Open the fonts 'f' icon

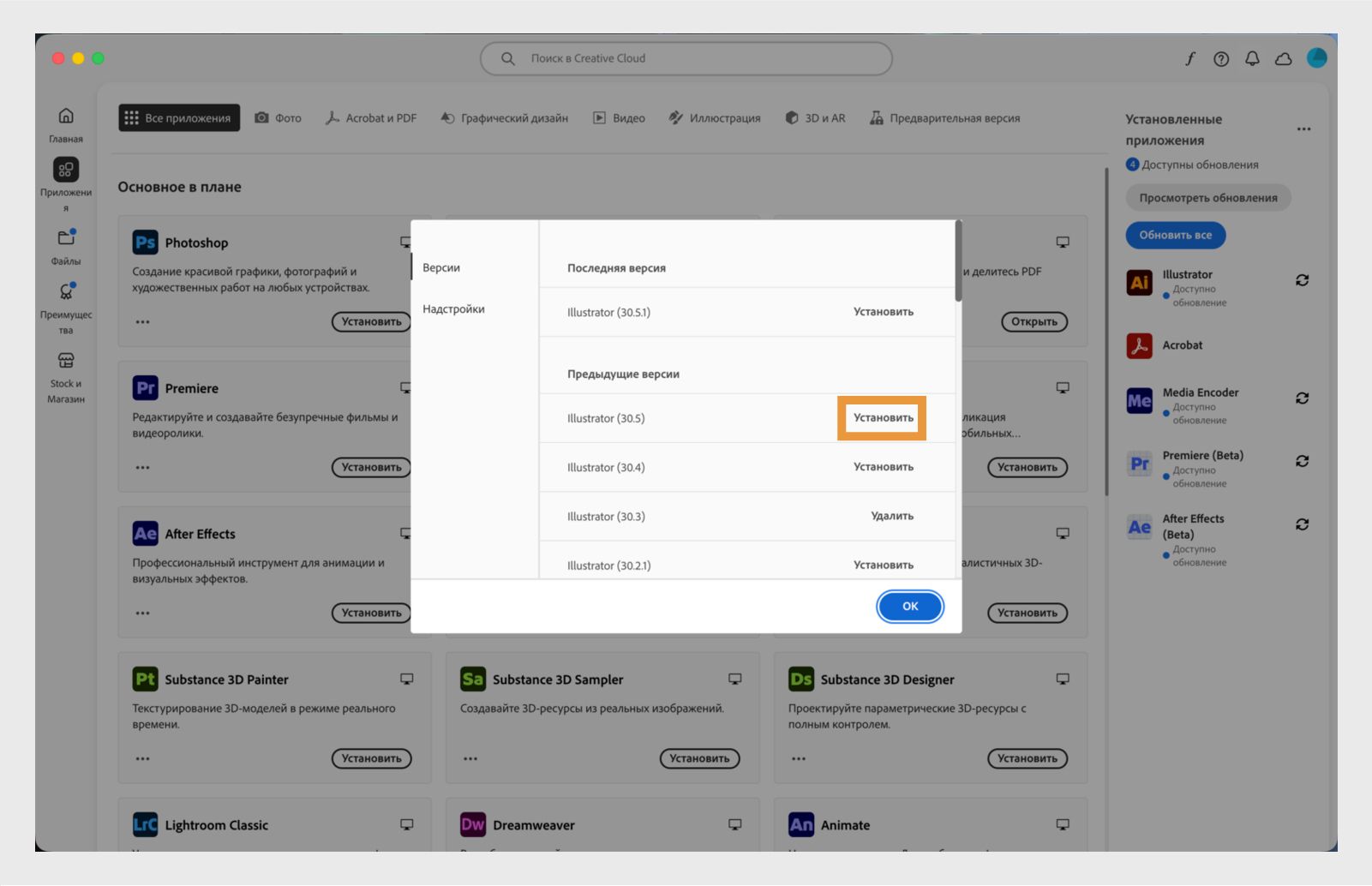point(1190,58)
